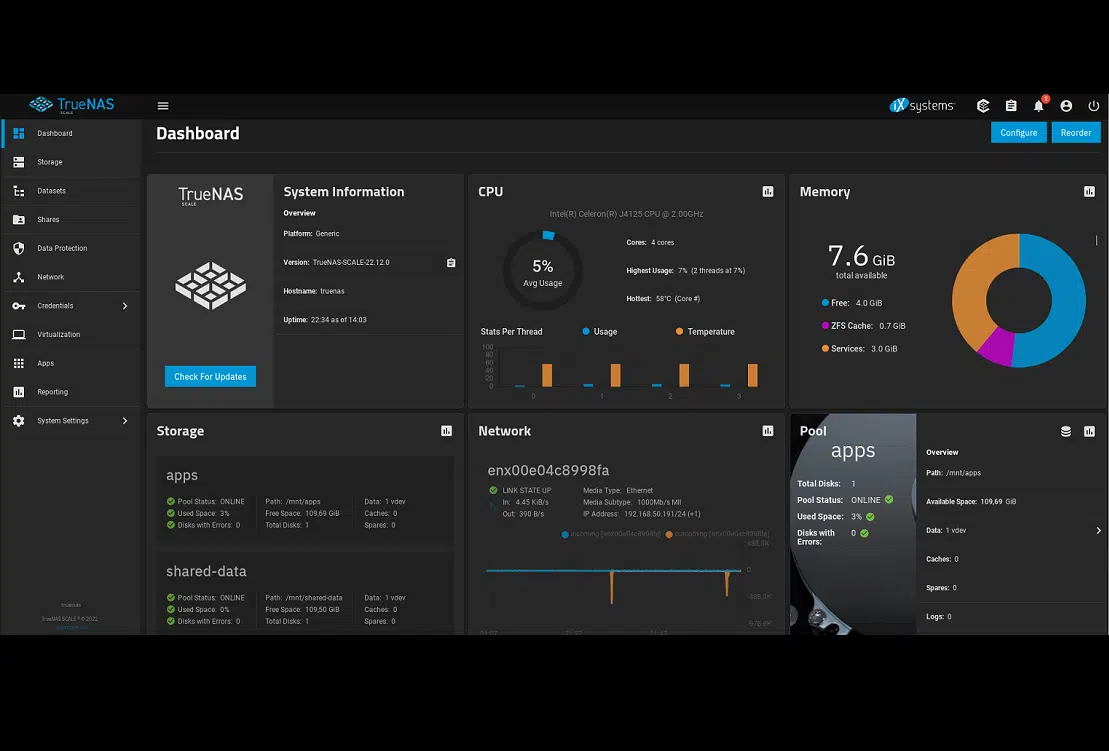The image size is (1109, 751).
Task: Click the blue Free memory legend dot
Action: (825, 303)
